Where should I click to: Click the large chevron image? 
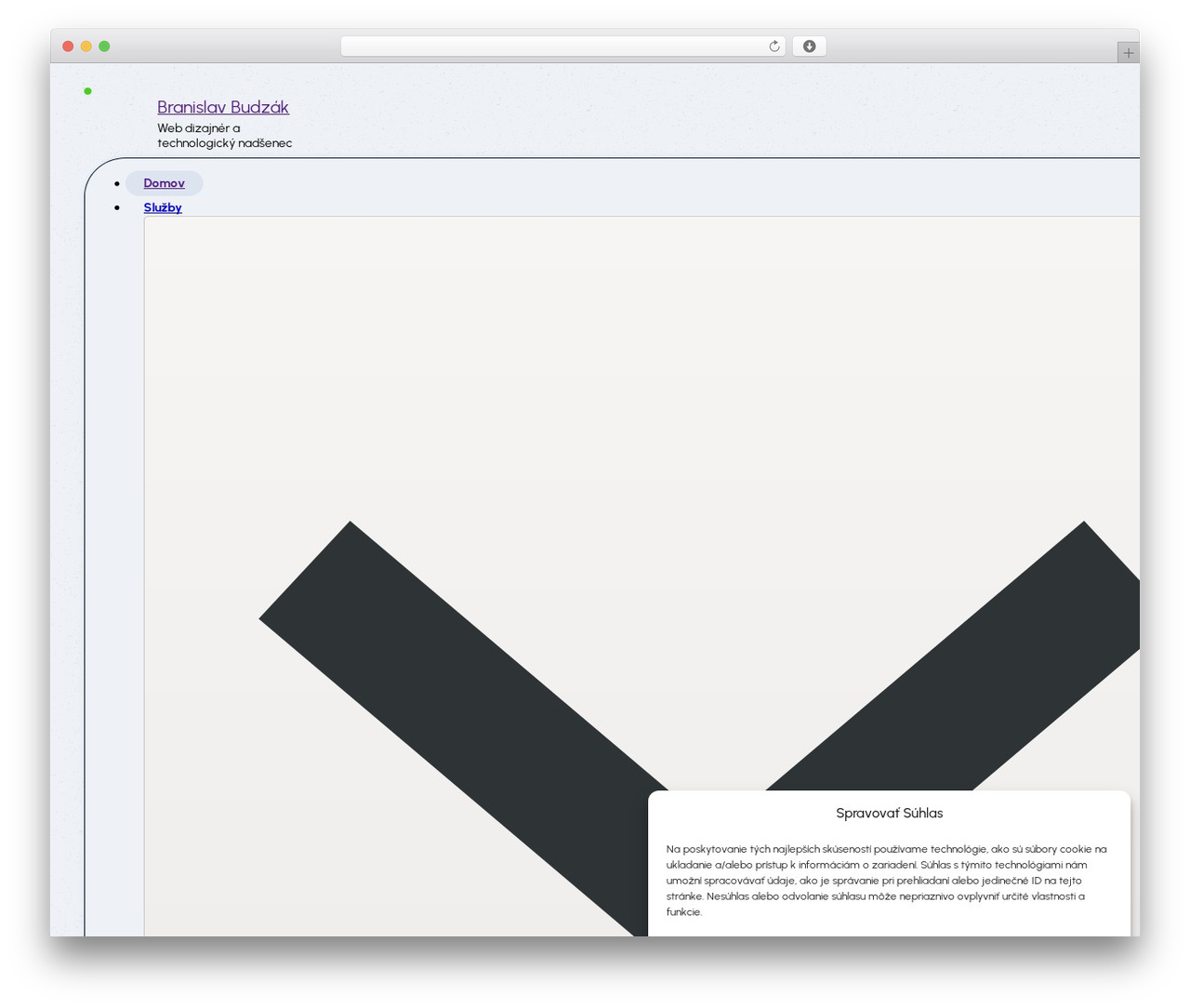641,577
